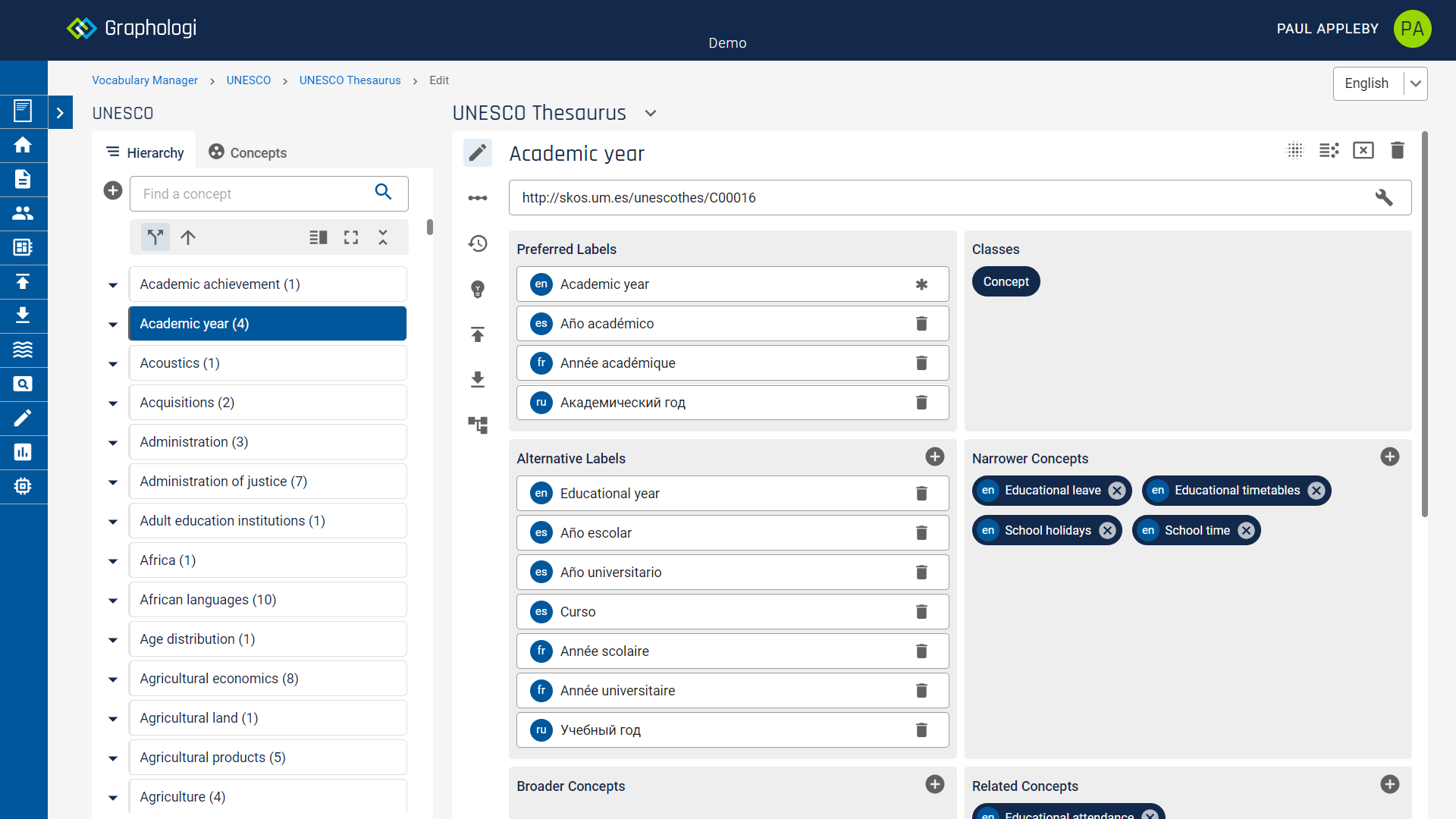Add a new concept with the plus icon
Image resolution: width=1456 pixels, height=819 pixels.
point(113,190)
